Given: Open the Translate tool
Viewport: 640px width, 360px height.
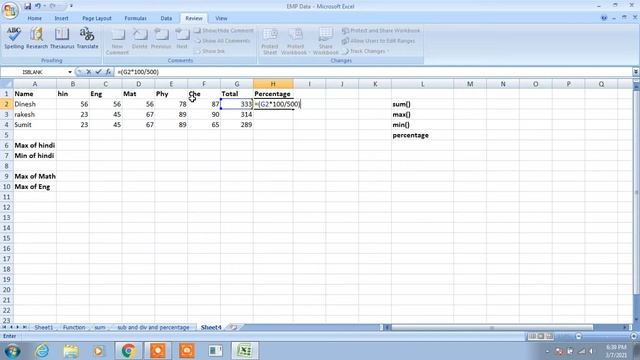Looking at the screenshot, I should pyautogui.click(x=87, y=38).
